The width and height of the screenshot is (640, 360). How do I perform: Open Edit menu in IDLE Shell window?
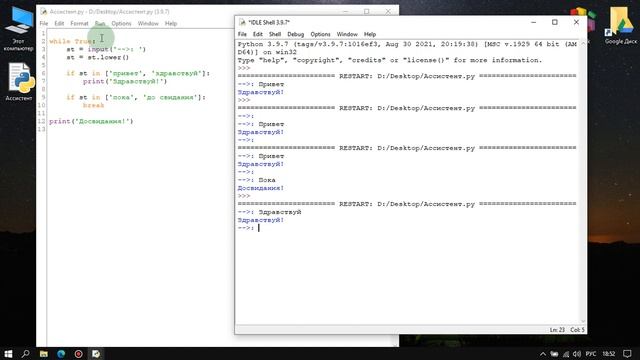[x=258, y=34]
